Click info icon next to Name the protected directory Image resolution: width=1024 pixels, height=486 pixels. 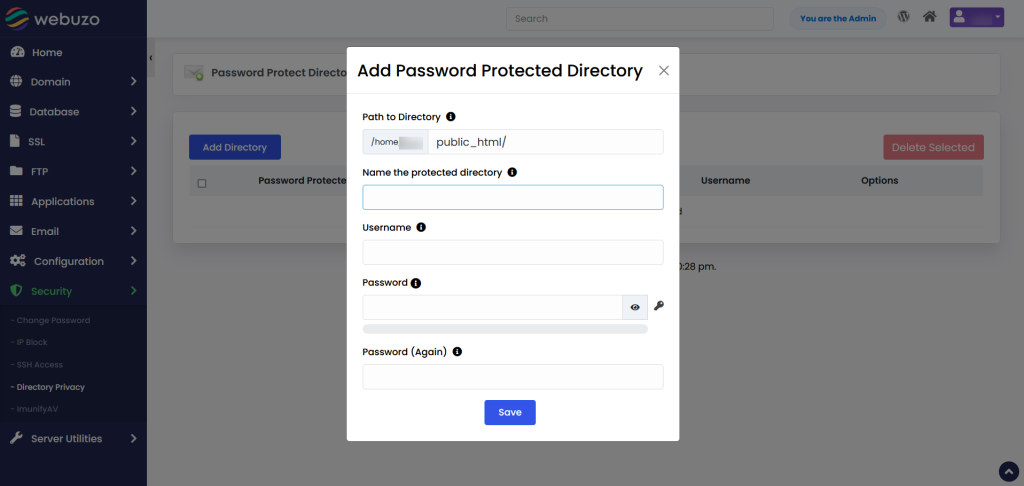click(512, 172)
